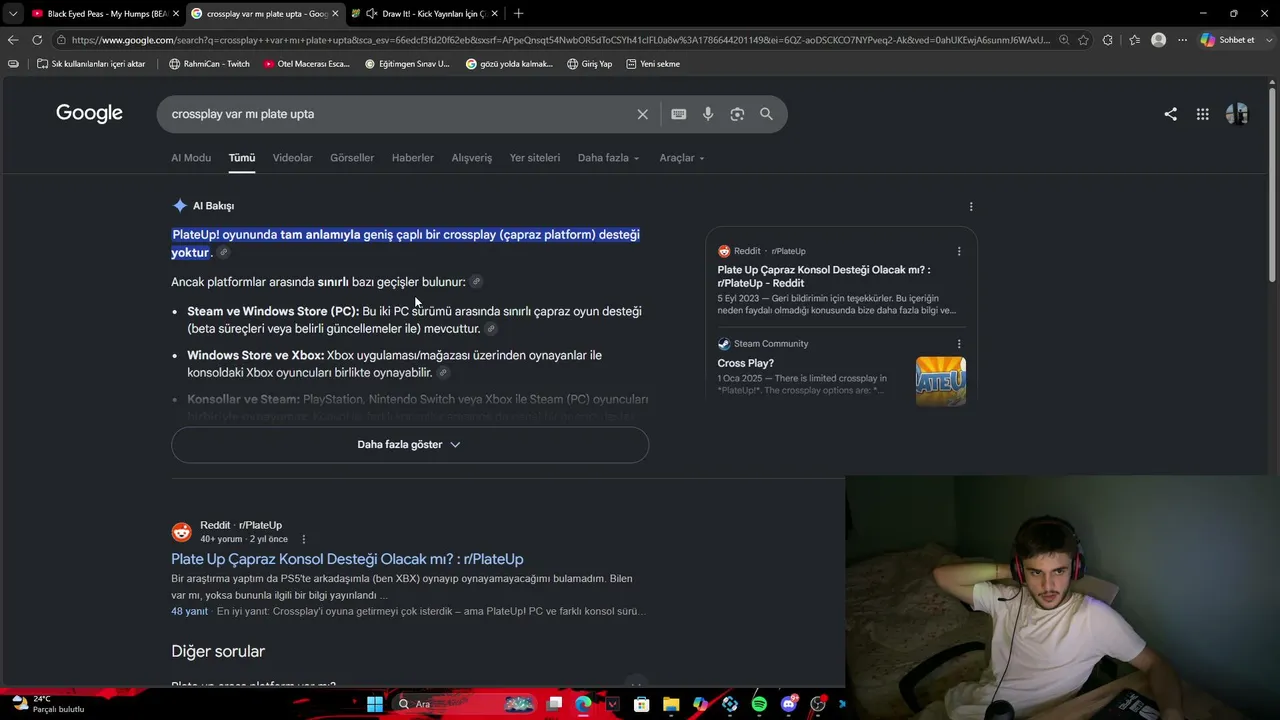Switch to the Görseller tab
The image size is (1280, 720).
pyautogui.click(x=352, y=158)
